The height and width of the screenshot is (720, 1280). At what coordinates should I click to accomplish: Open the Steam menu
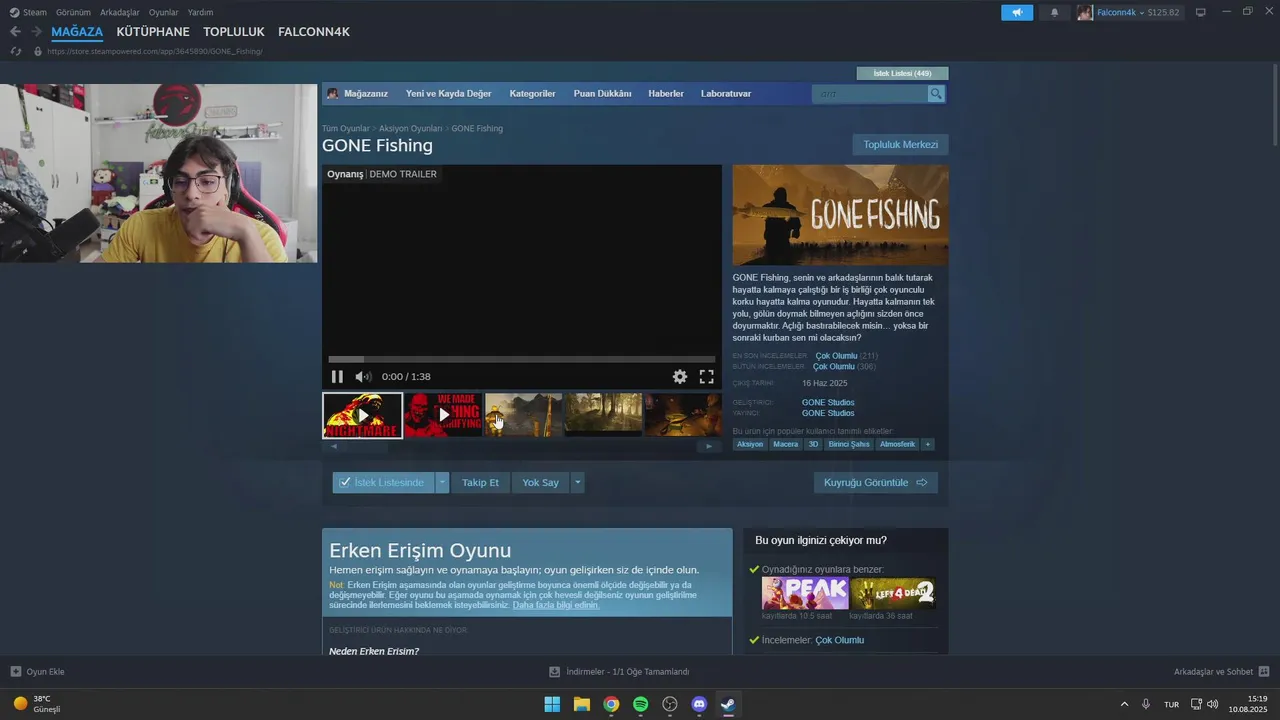click(28, 13)
